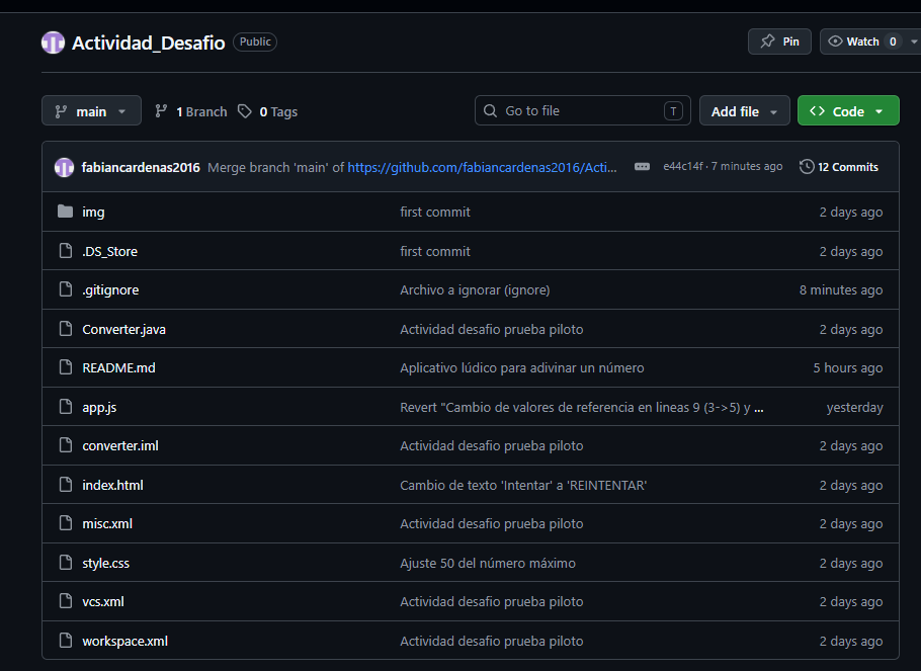Open the misc.xml file

point(107,524)
